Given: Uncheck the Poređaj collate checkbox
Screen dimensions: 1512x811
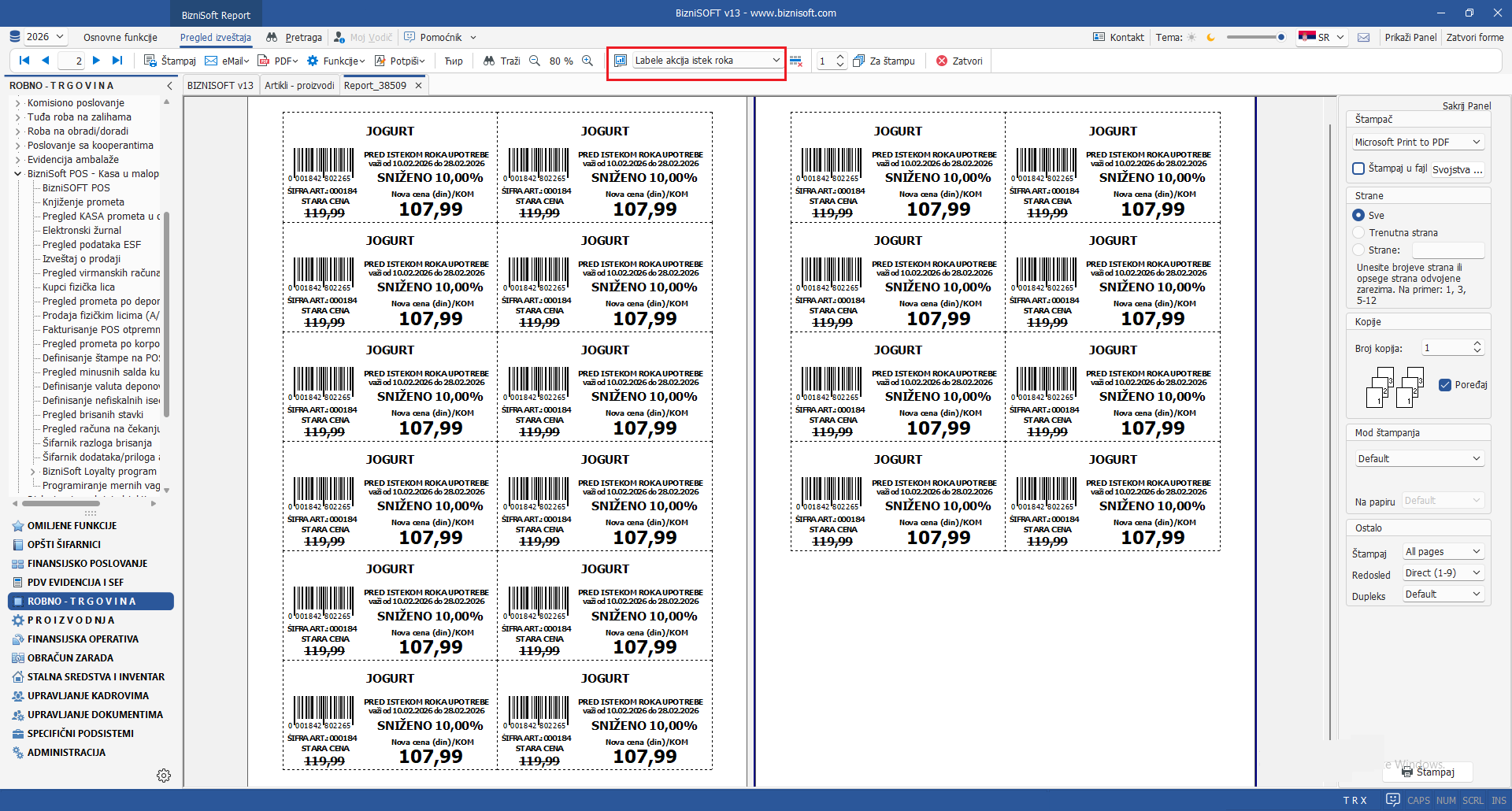Looking at the screenshot, I should 1445,385.
